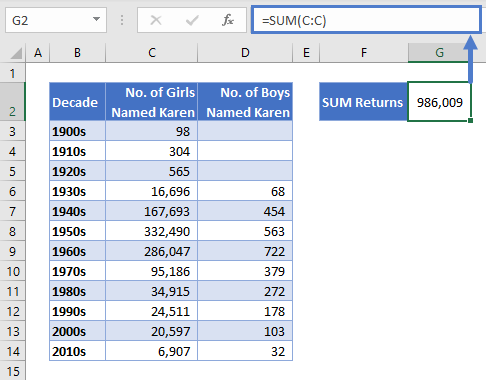486x380 pixels.
Task: Click the formula bar with =SUM(C:C)
Action: click(x=366, y=21)
